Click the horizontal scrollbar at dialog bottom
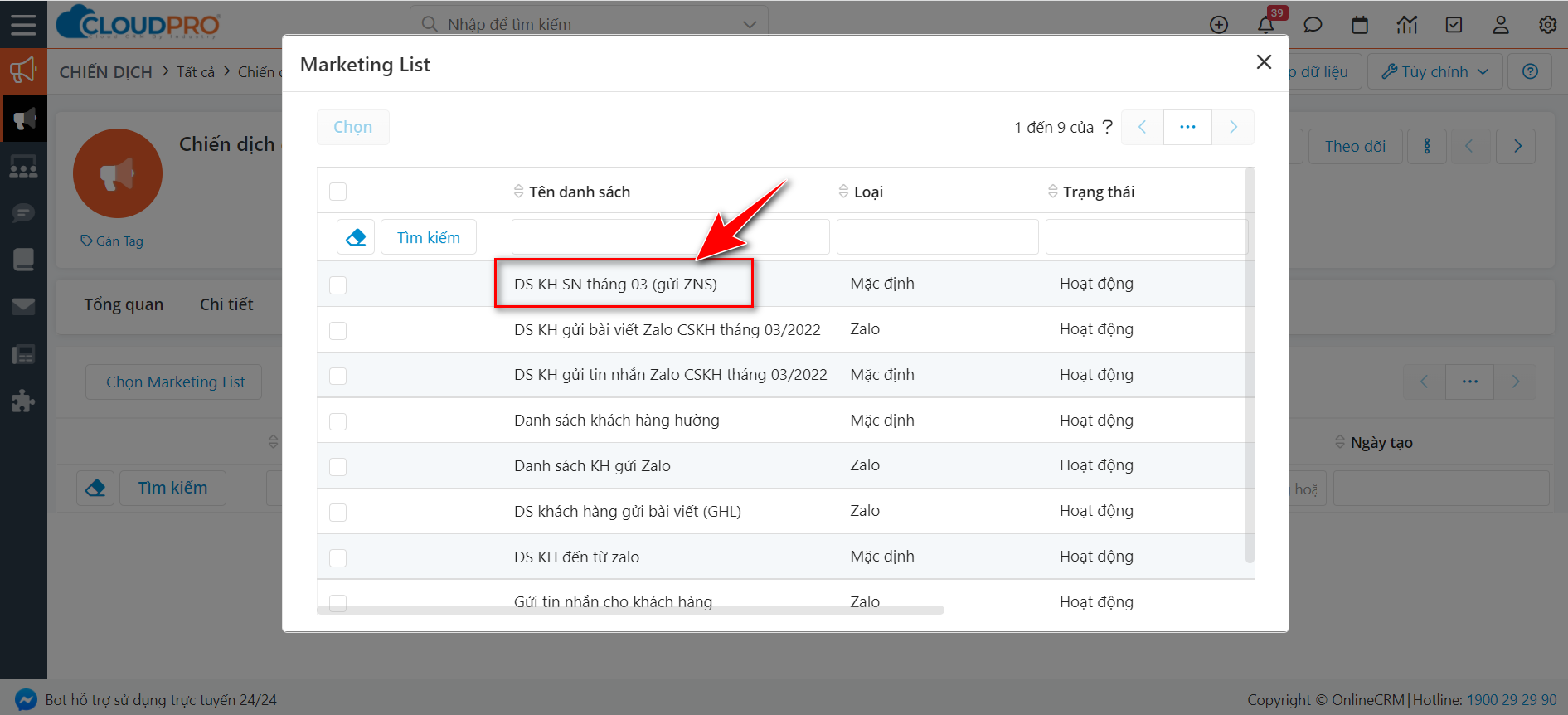Image resolution: width=1568 pixels, height=715 pixels. click(x=630, y=610)
